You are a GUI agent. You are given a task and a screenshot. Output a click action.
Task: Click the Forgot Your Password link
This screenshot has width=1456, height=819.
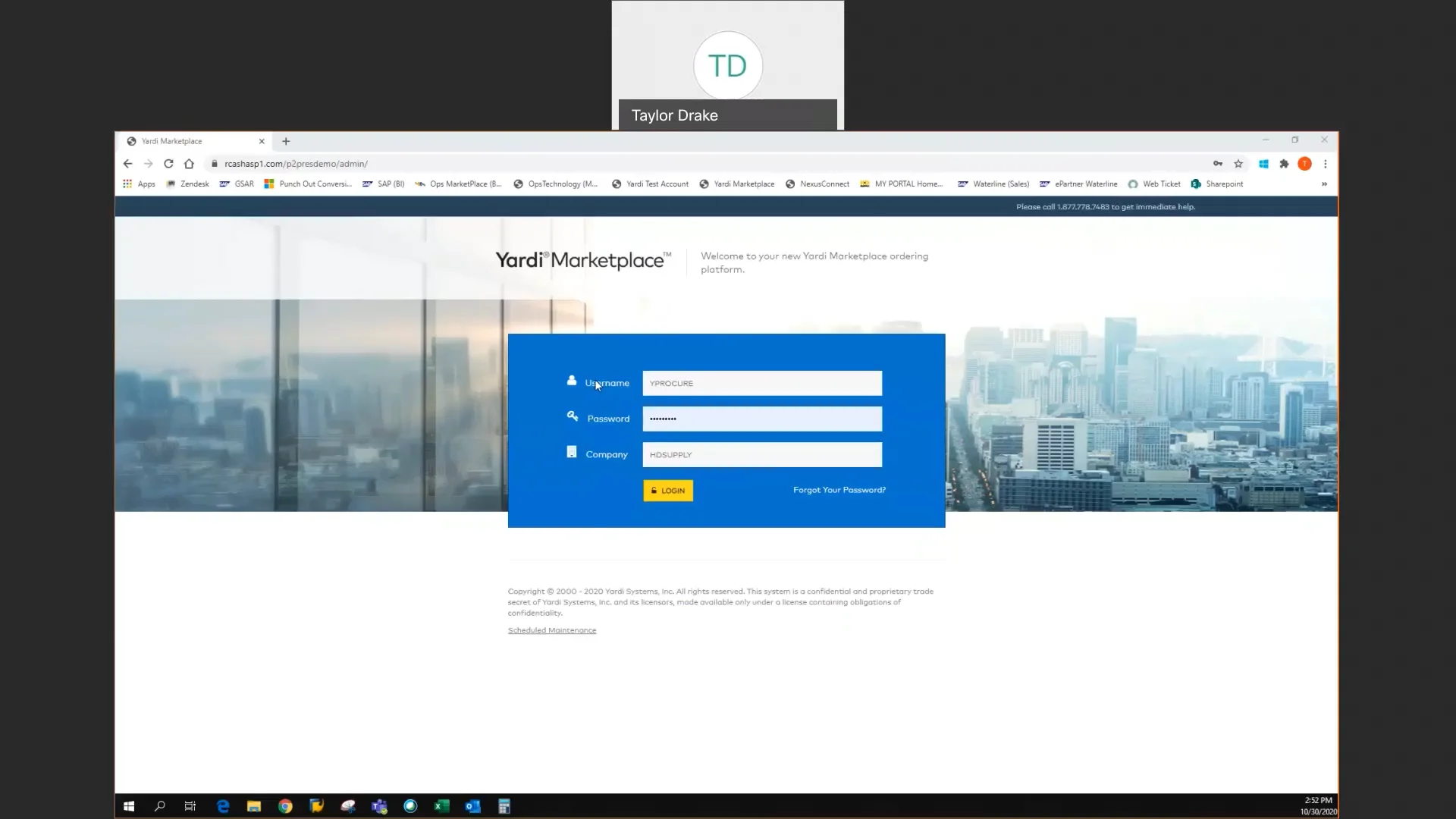click(x=839, y=490)
